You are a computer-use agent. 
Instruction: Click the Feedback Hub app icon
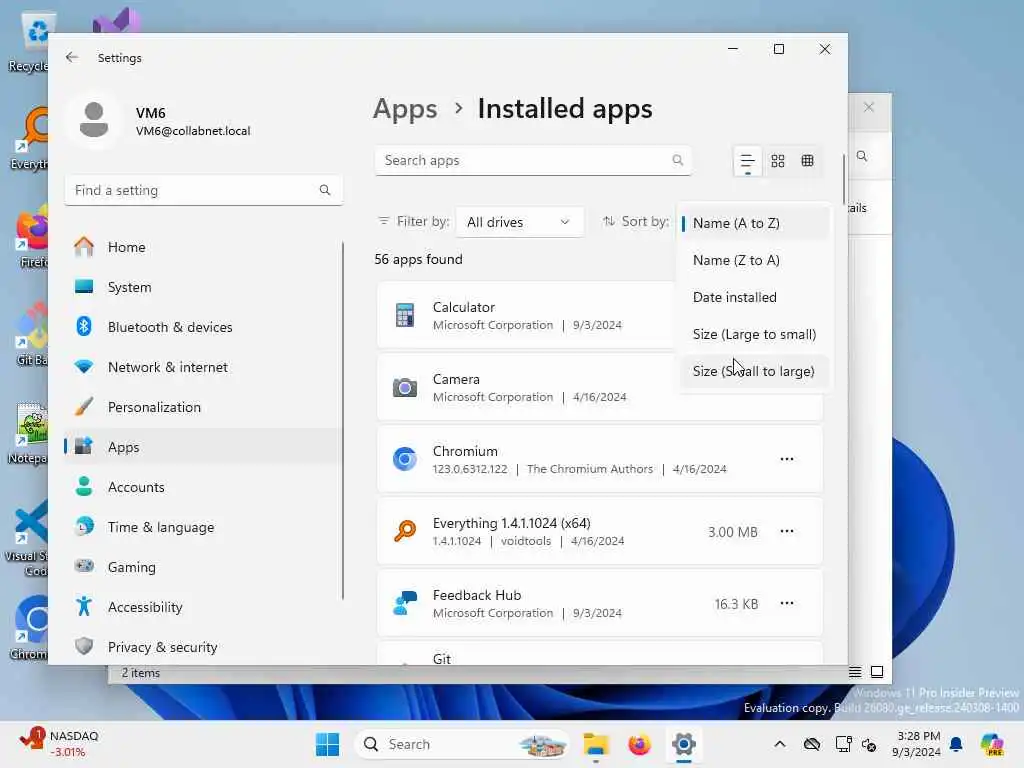pos(404,603)
